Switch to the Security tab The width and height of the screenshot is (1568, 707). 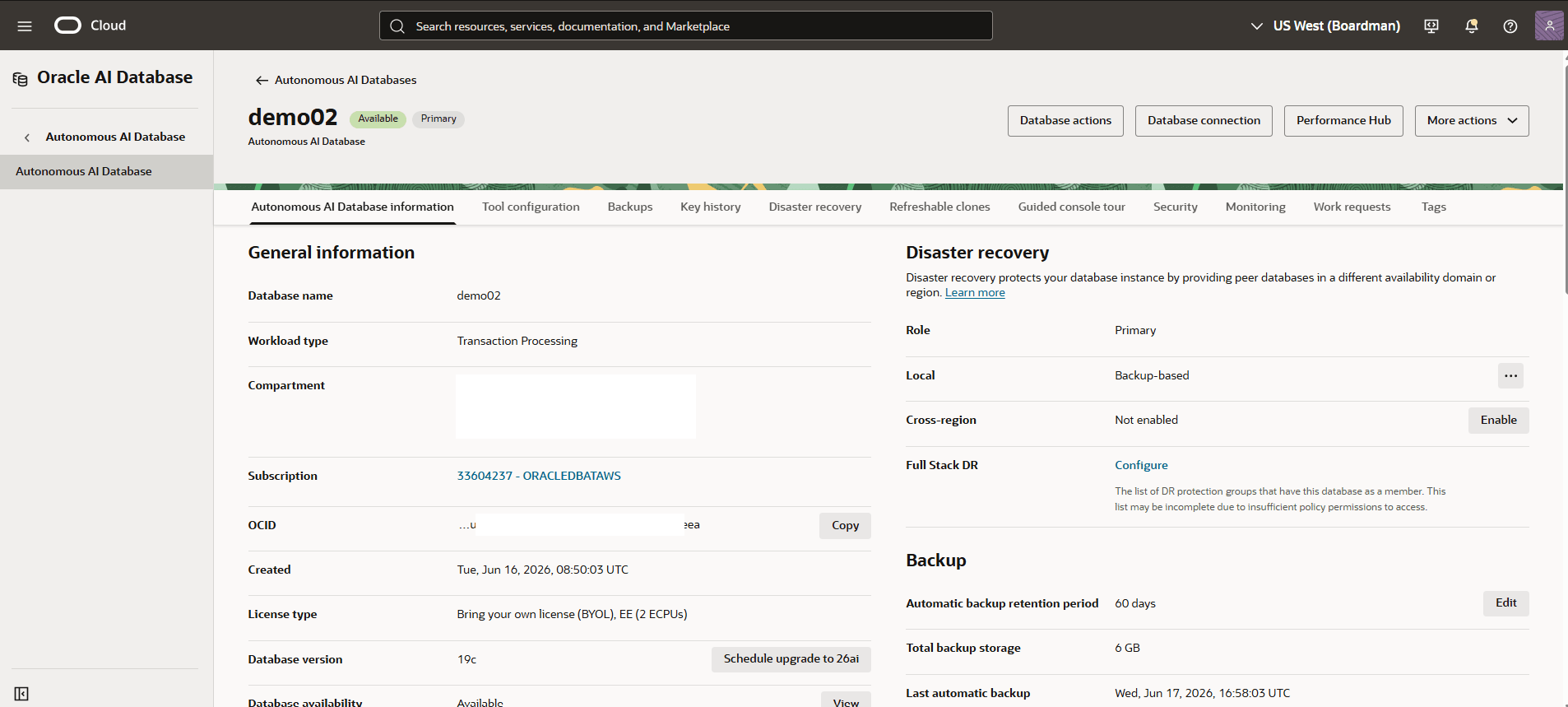pos(1175,207)
